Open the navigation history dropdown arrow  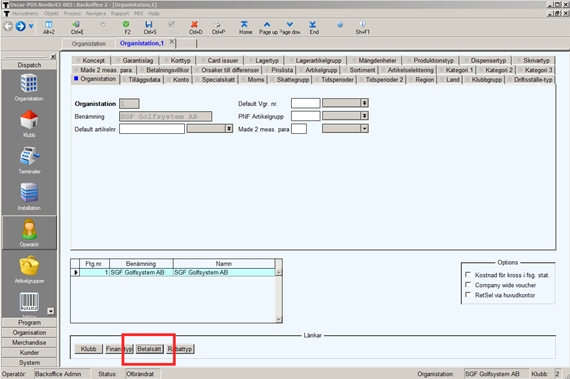(31, 26)
